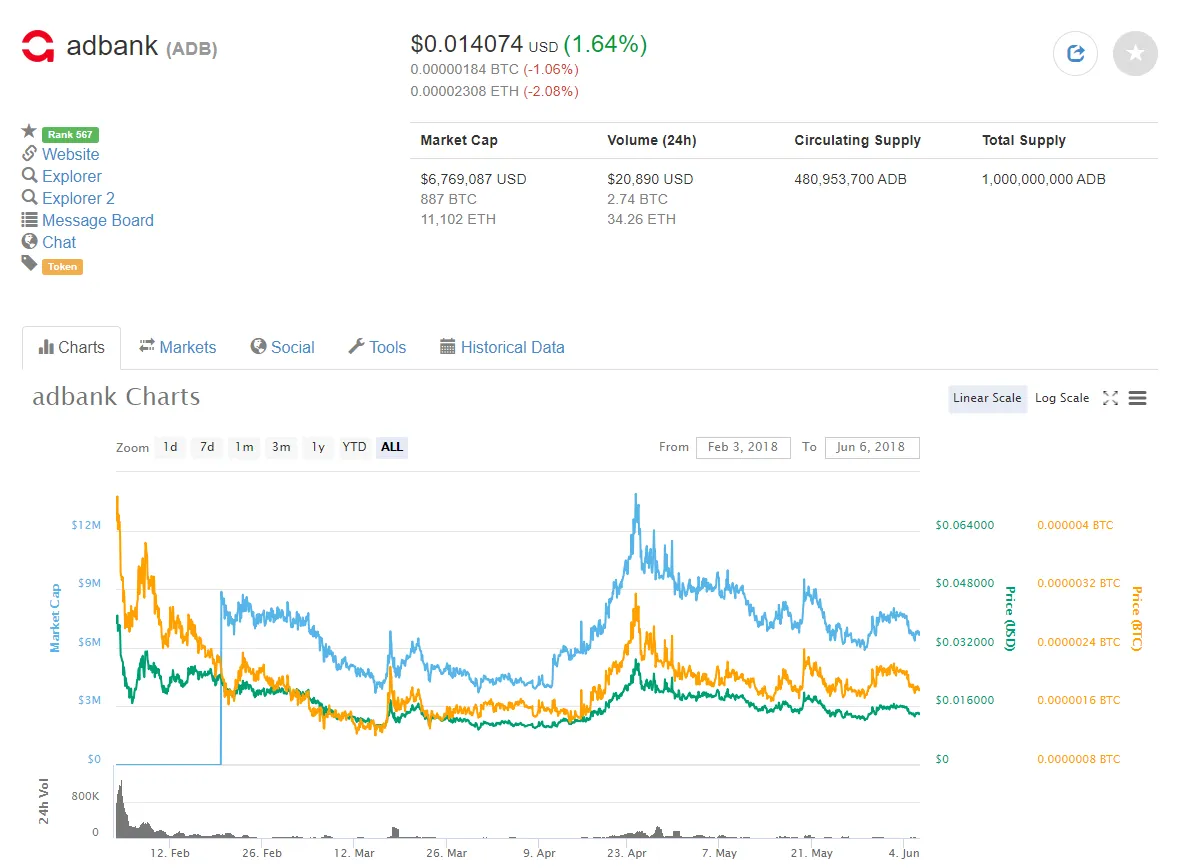Viewport: 1190px width, 868px height.
Task: Click the 480,953,700 ADB circulating supply
Action: click(850, 179)
